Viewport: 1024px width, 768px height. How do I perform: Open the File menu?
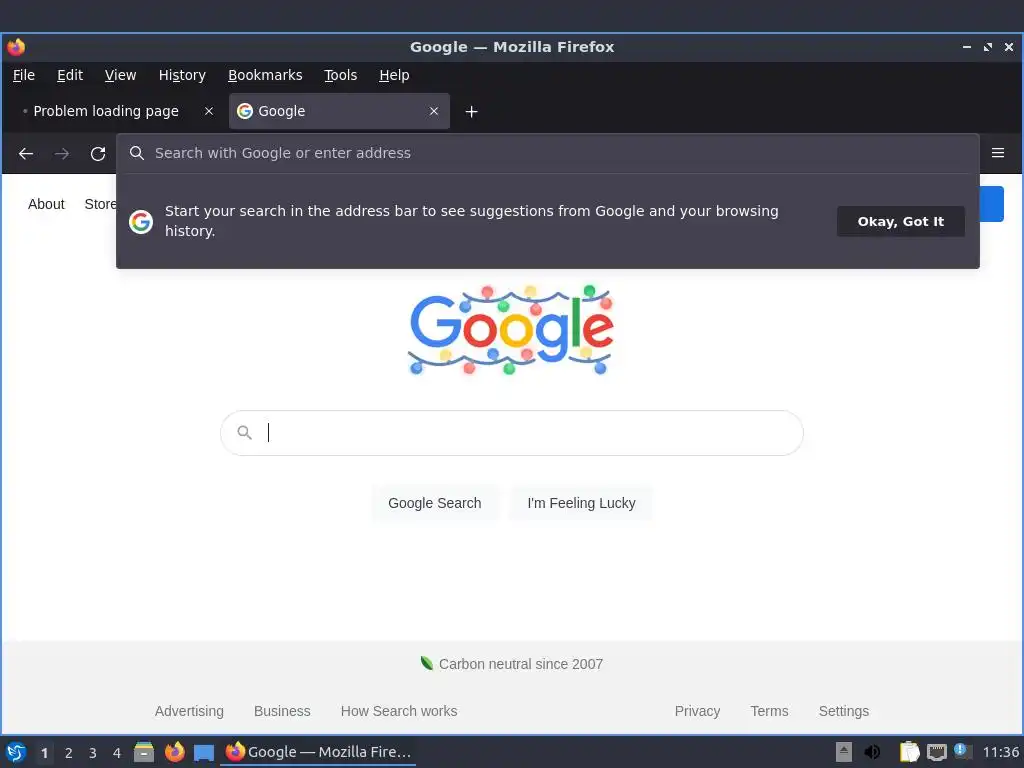24,75
